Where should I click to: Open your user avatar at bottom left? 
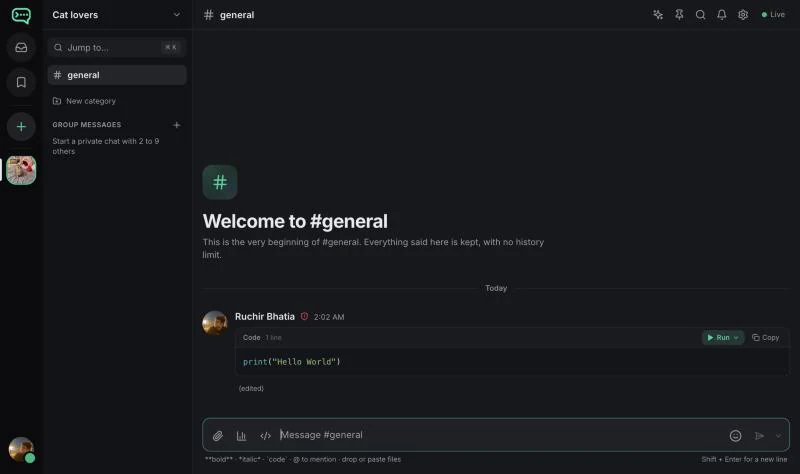coord(21,450)
